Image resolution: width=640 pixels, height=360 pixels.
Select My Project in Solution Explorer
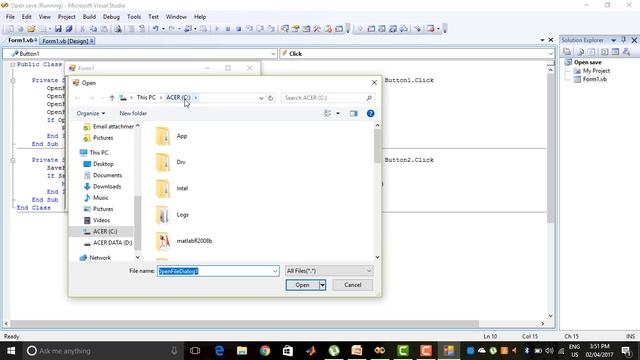[596, 71]
